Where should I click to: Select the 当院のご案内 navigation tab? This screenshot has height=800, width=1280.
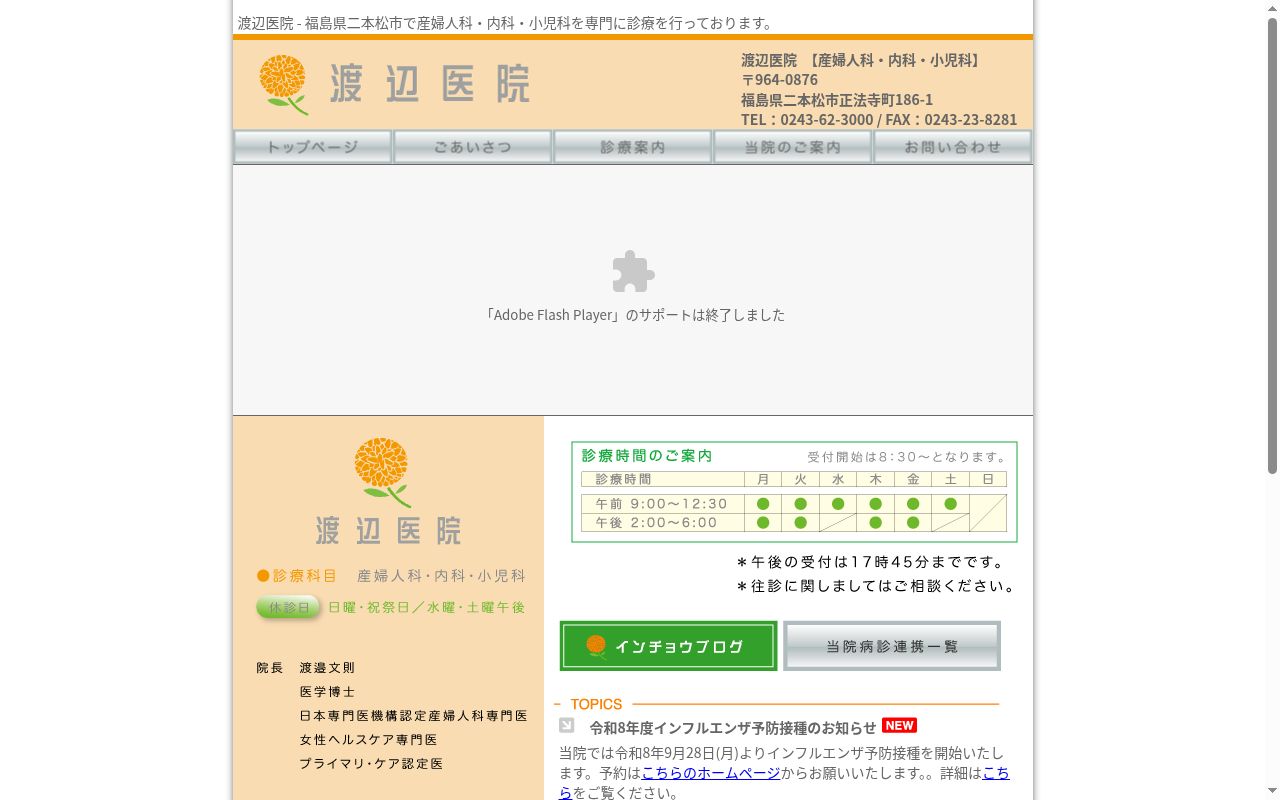pyautogui.click(x=793, y=147)
